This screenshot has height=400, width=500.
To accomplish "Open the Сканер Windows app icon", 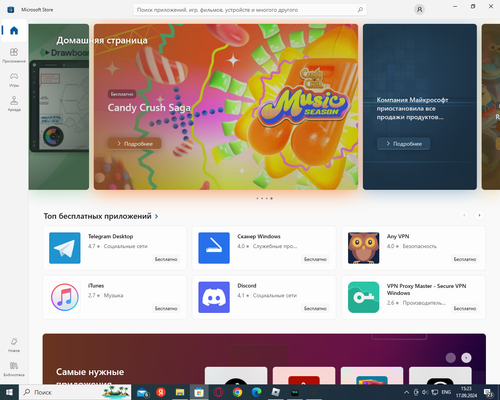I will point(214,248).
